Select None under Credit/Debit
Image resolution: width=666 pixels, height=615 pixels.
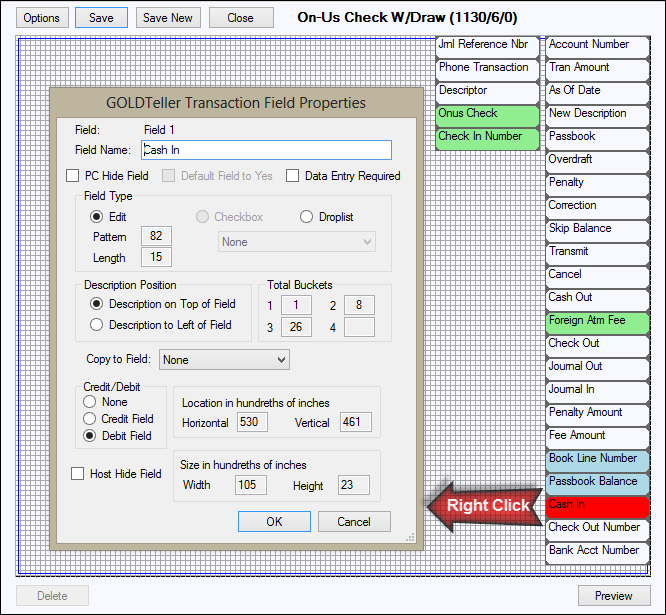coord(89,401)
